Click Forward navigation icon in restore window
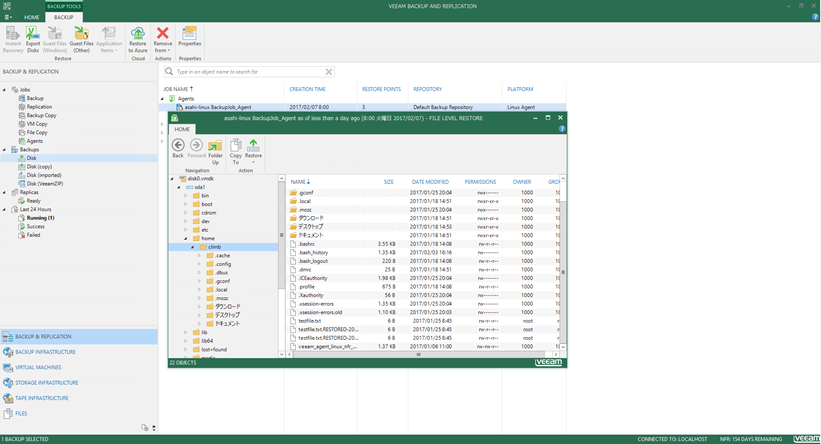The width and height of the screenshot is (821, 444). tap(196, 148)
